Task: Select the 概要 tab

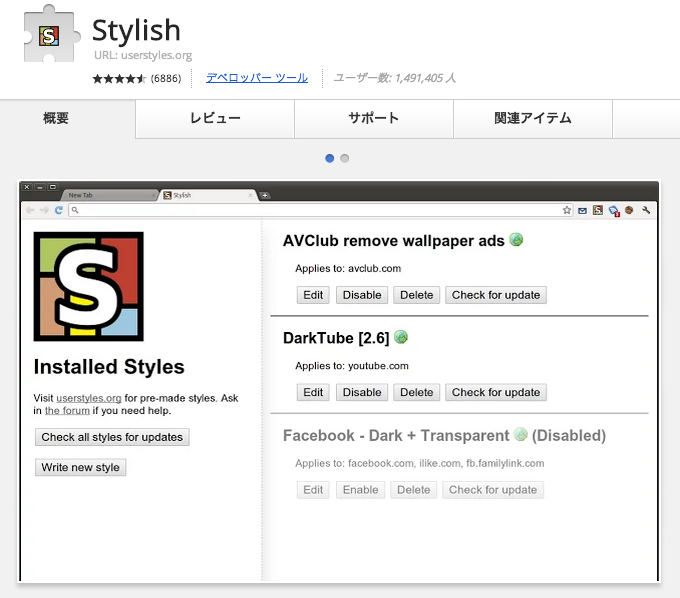Action: coord(56,118)
